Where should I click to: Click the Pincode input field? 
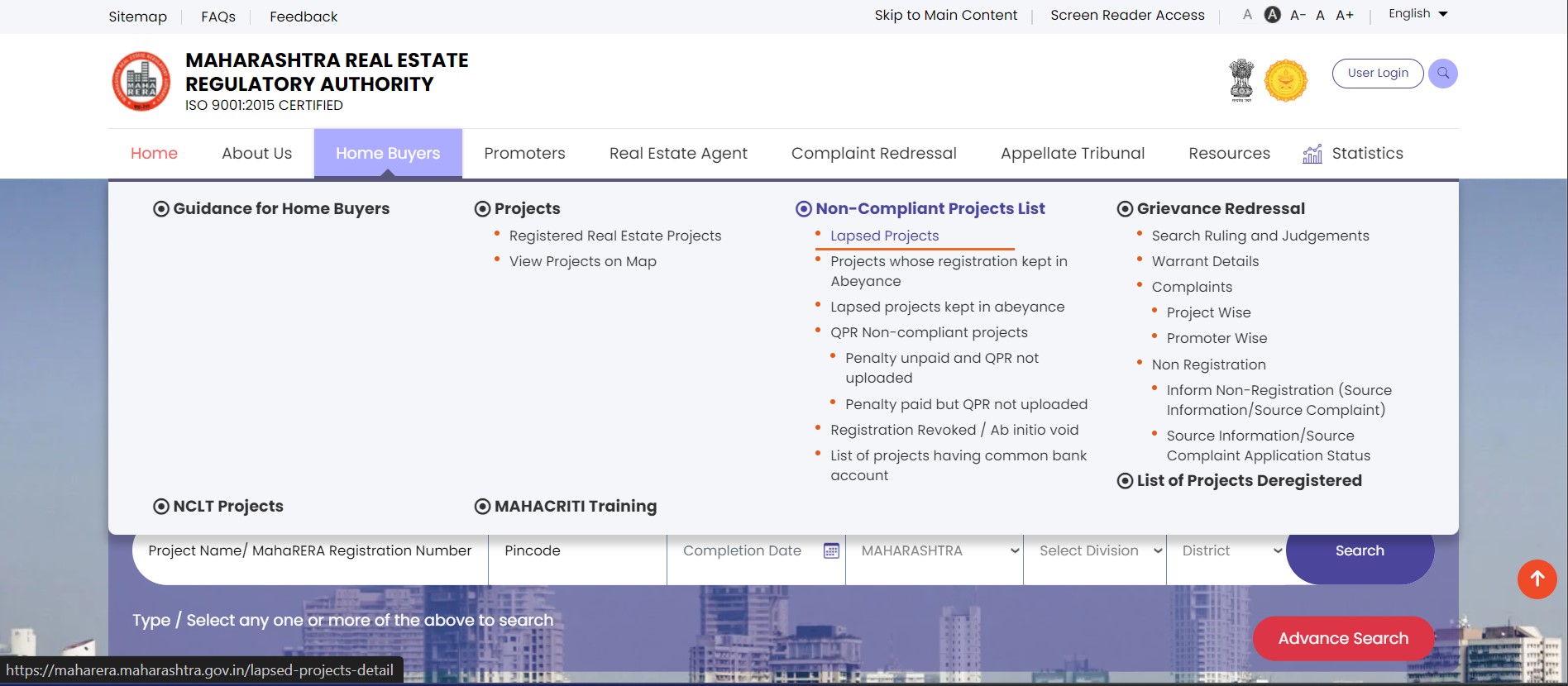(x=577, y=551)
